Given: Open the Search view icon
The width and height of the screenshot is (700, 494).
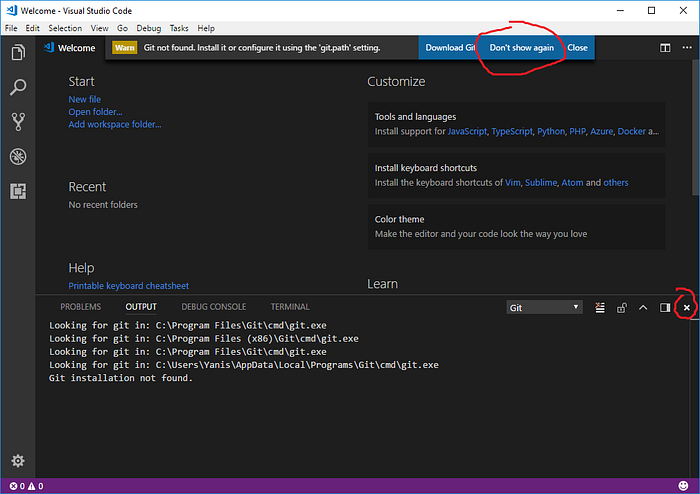Looking at the screenshot, I should (x=18, y=87).
